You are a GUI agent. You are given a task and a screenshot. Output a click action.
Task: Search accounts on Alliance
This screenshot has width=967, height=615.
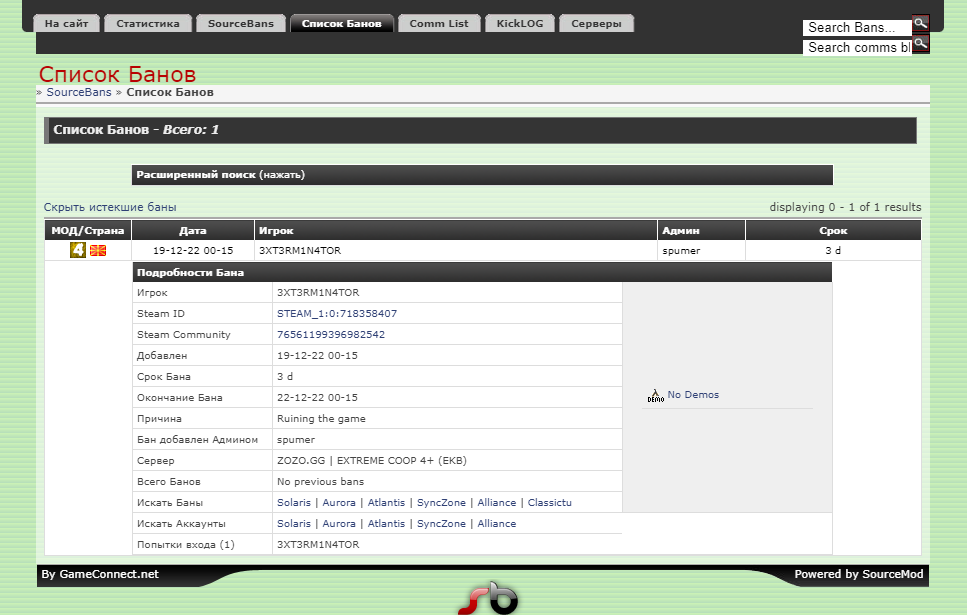(496, 523)
